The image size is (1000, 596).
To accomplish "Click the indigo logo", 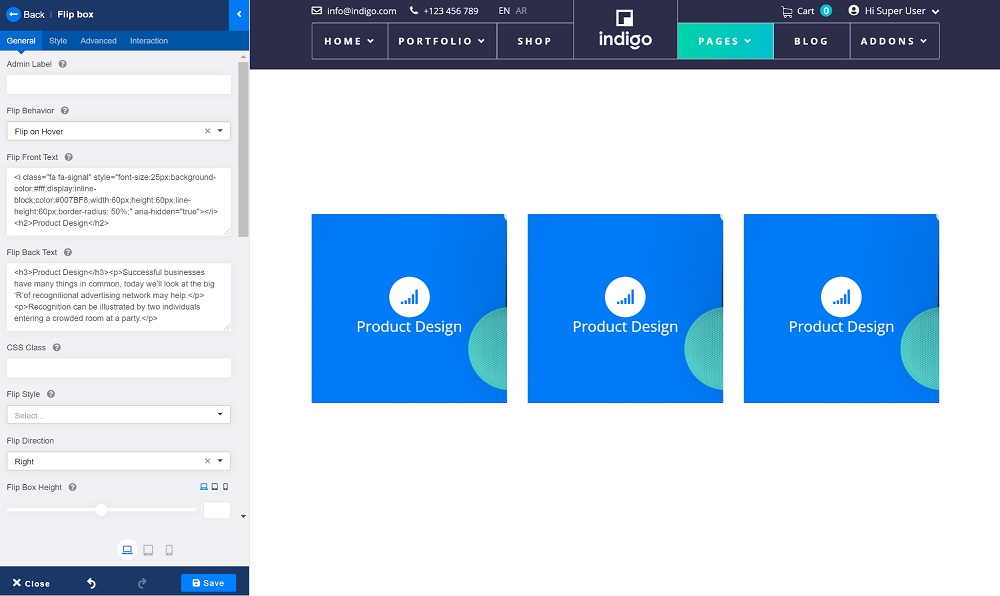I will pyautogui.click(x=625, y=30).
